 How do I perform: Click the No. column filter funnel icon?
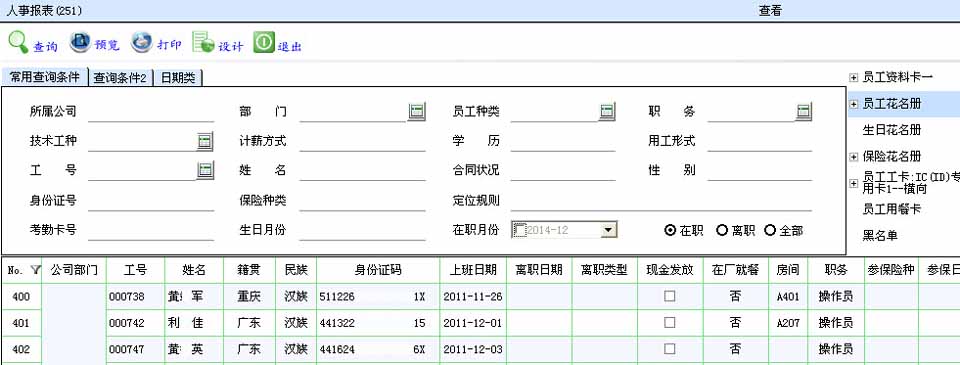coord(35,269)
